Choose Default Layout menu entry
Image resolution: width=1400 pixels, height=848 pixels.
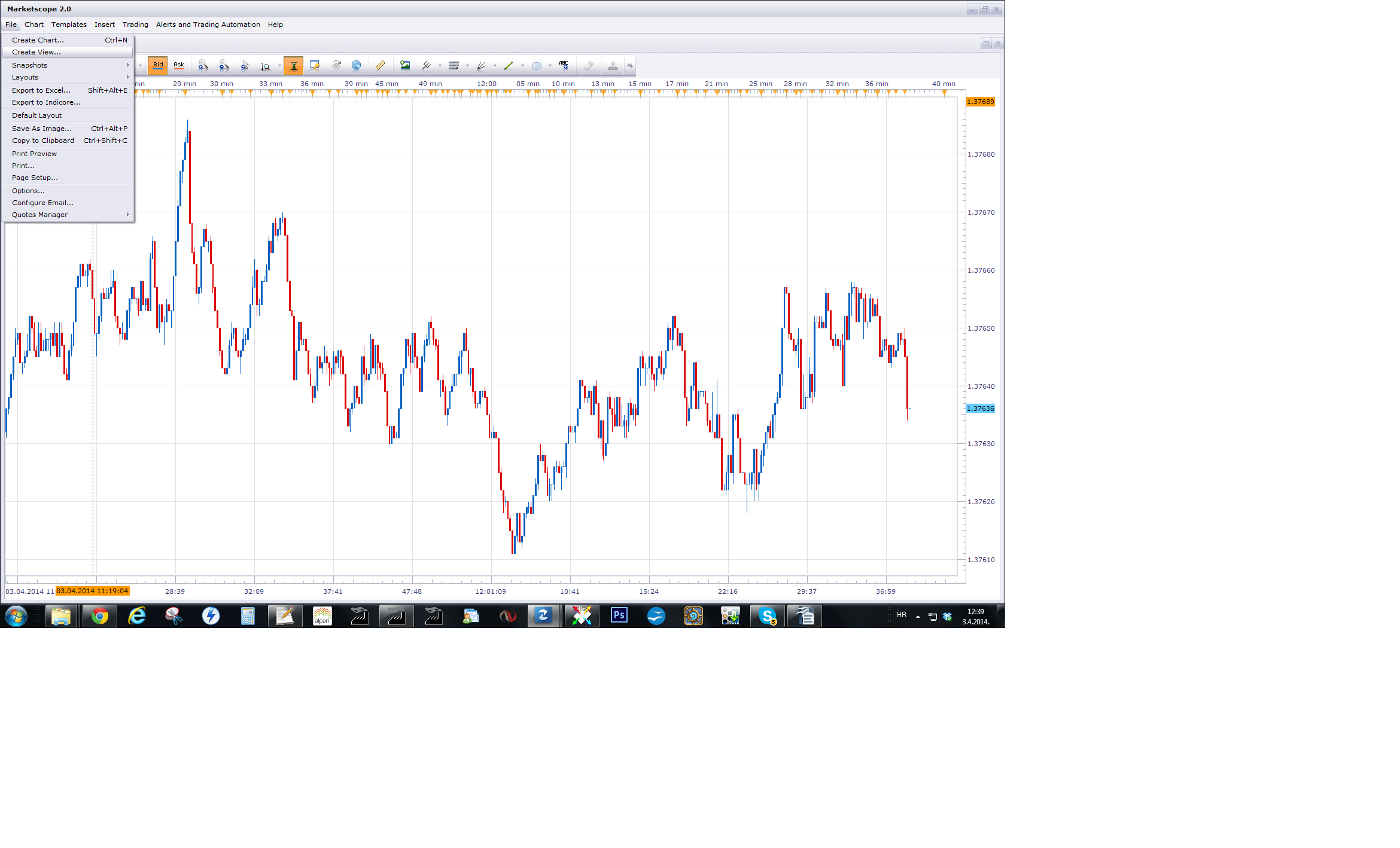(68, 115)
